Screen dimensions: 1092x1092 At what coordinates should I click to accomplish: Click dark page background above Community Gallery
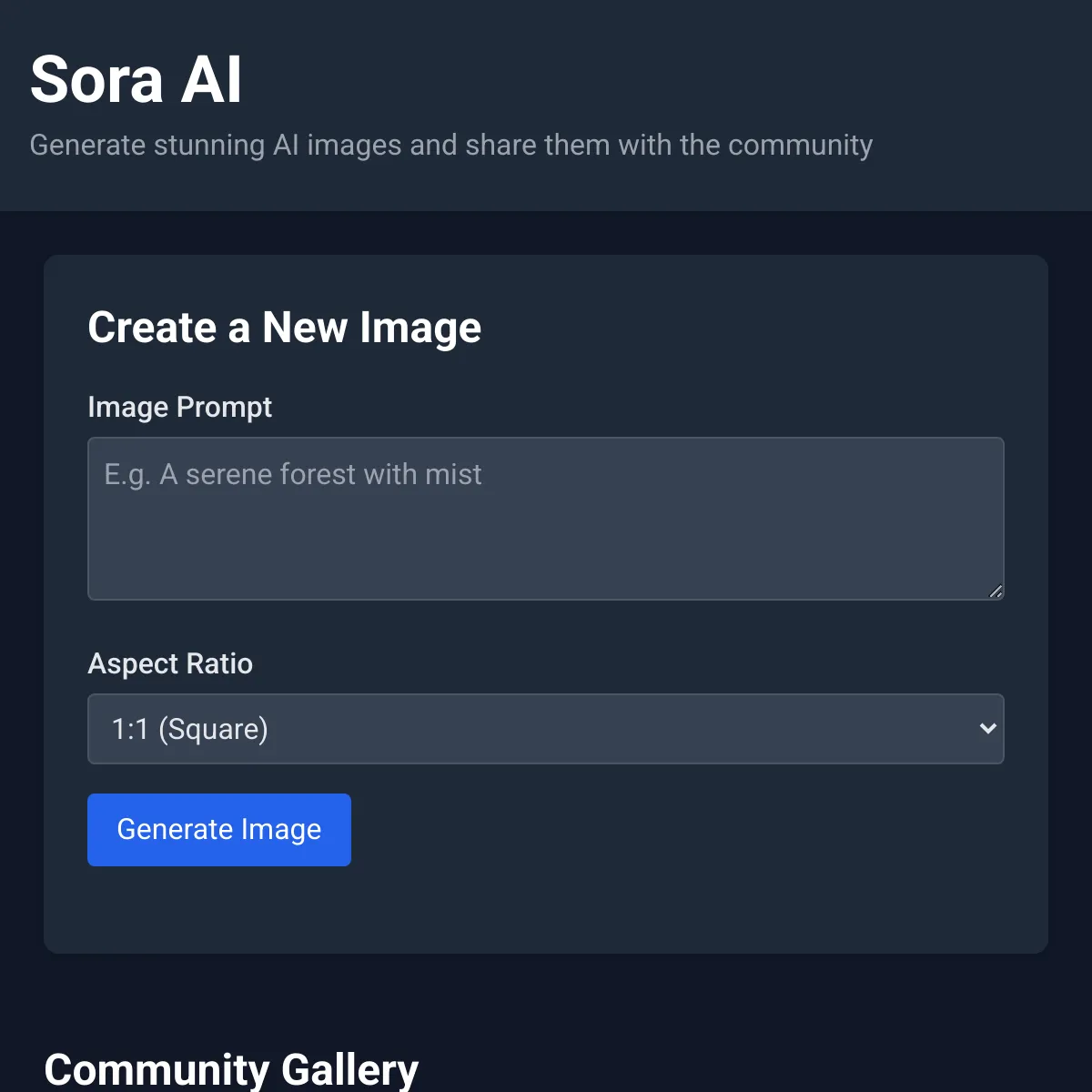pos(546,996)
